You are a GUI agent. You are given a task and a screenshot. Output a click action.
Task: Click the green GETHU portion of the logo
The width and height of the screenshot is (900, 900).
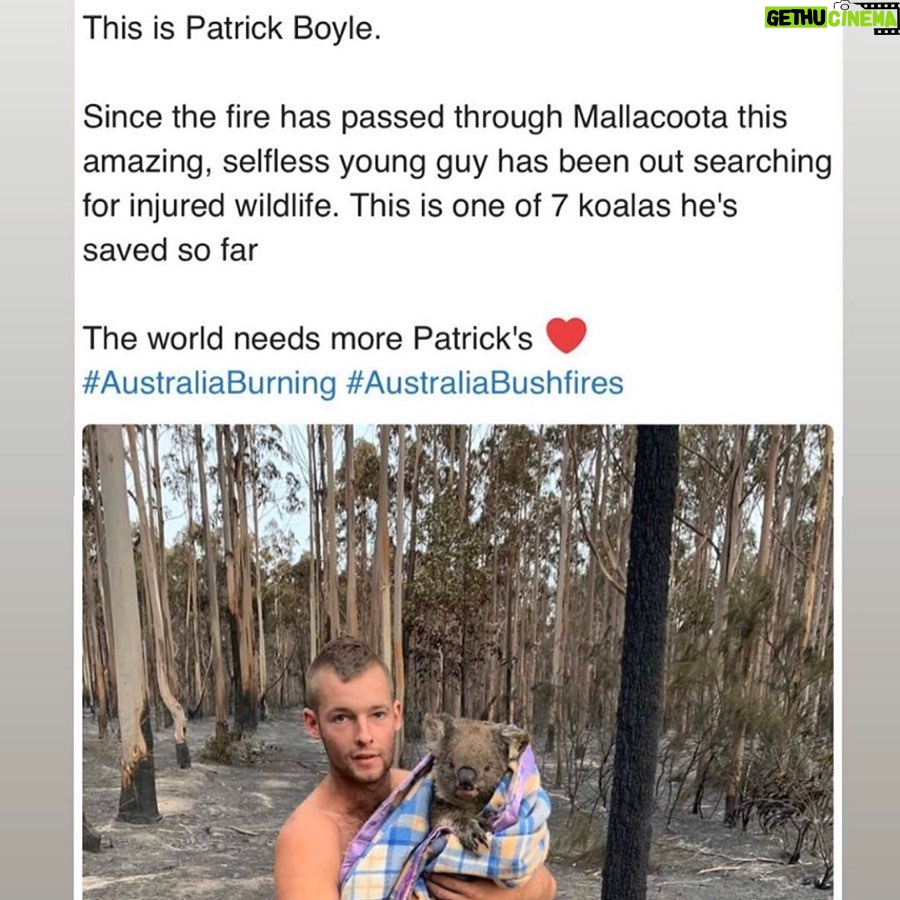click(x=796, y=18)
